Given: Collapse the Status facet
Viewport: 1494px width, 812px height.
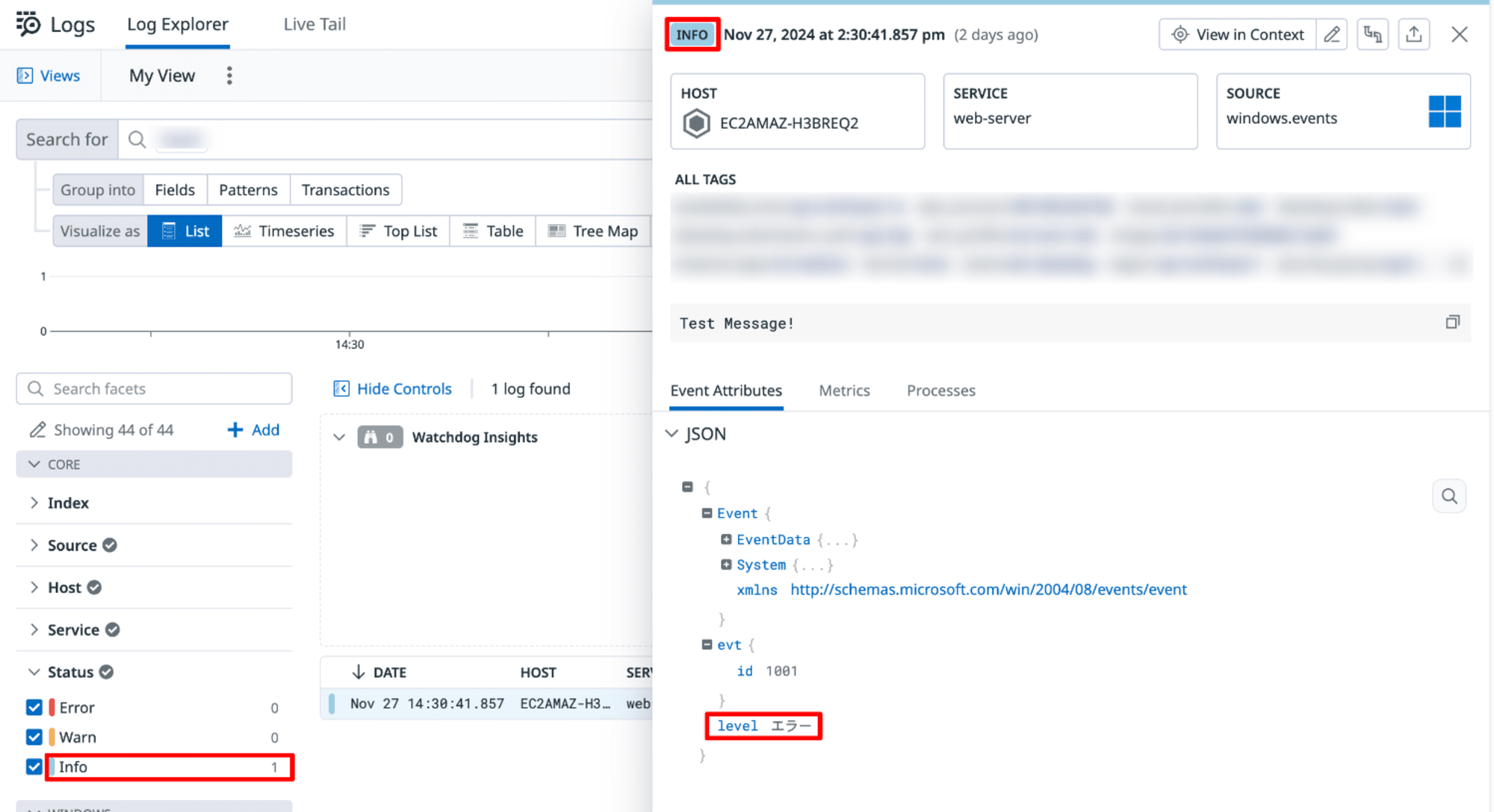Looking at the screenshot, I should (x=34, y=672).
